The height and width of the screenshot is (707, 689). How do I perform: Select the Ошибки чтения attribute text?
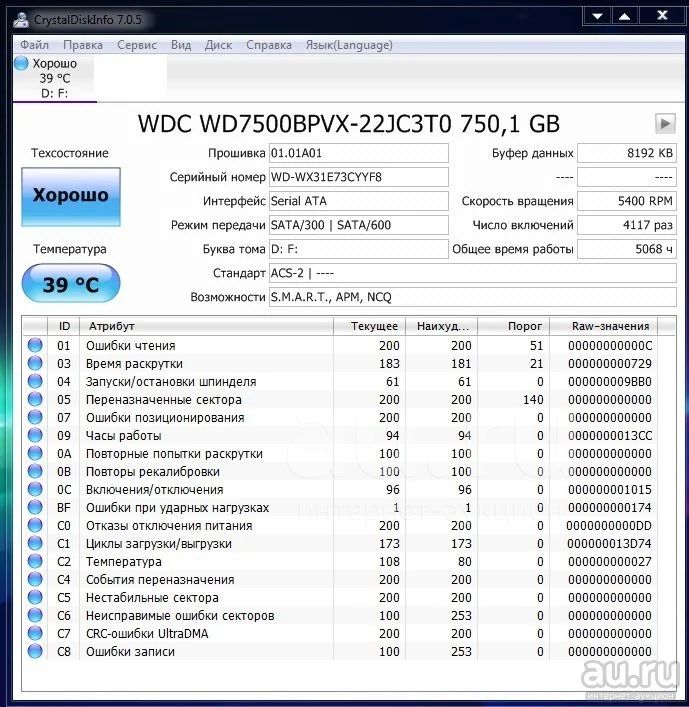pyautogui.click(x=130, y=346)
